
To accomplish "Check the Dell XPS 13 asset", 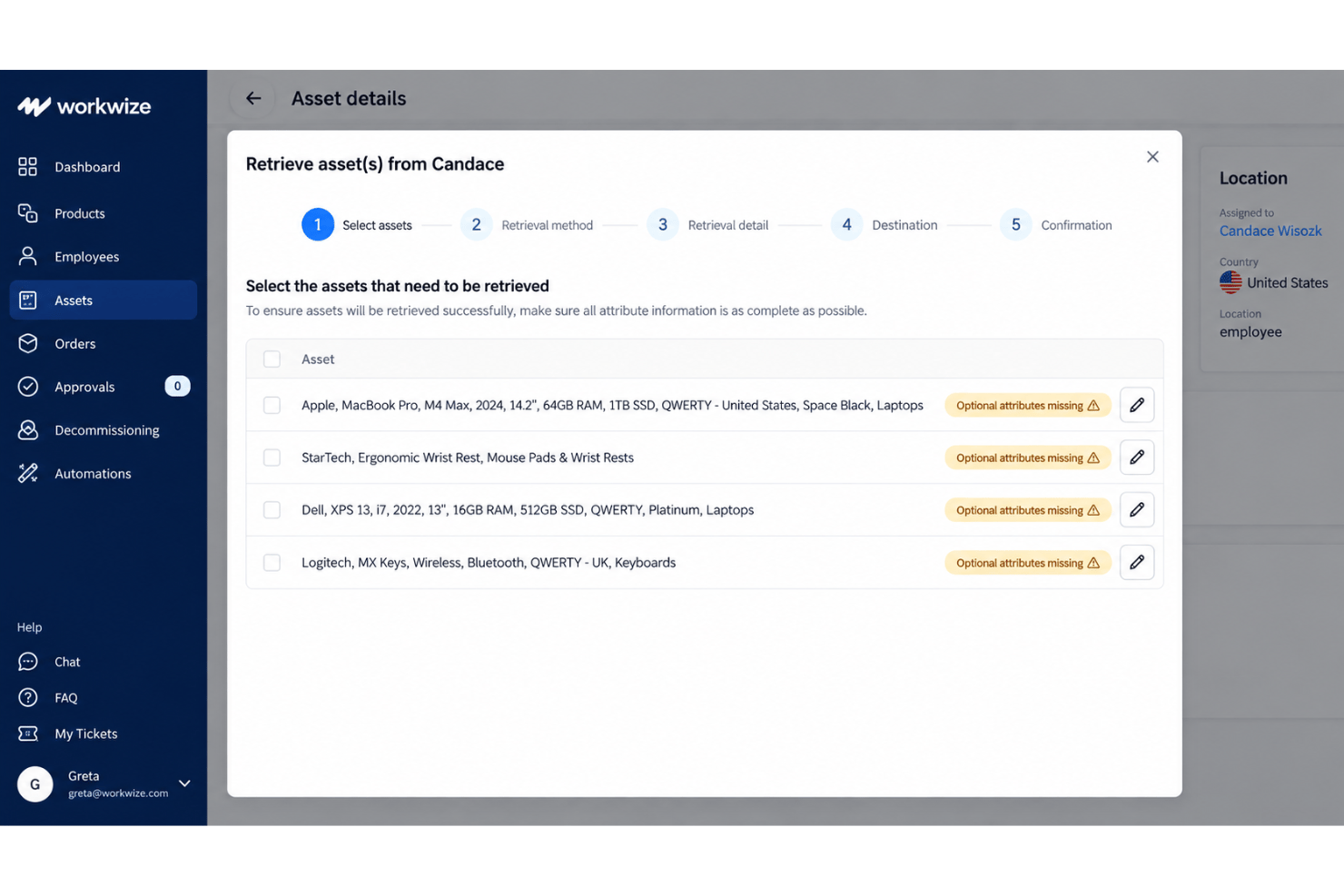I will [272, 510].
